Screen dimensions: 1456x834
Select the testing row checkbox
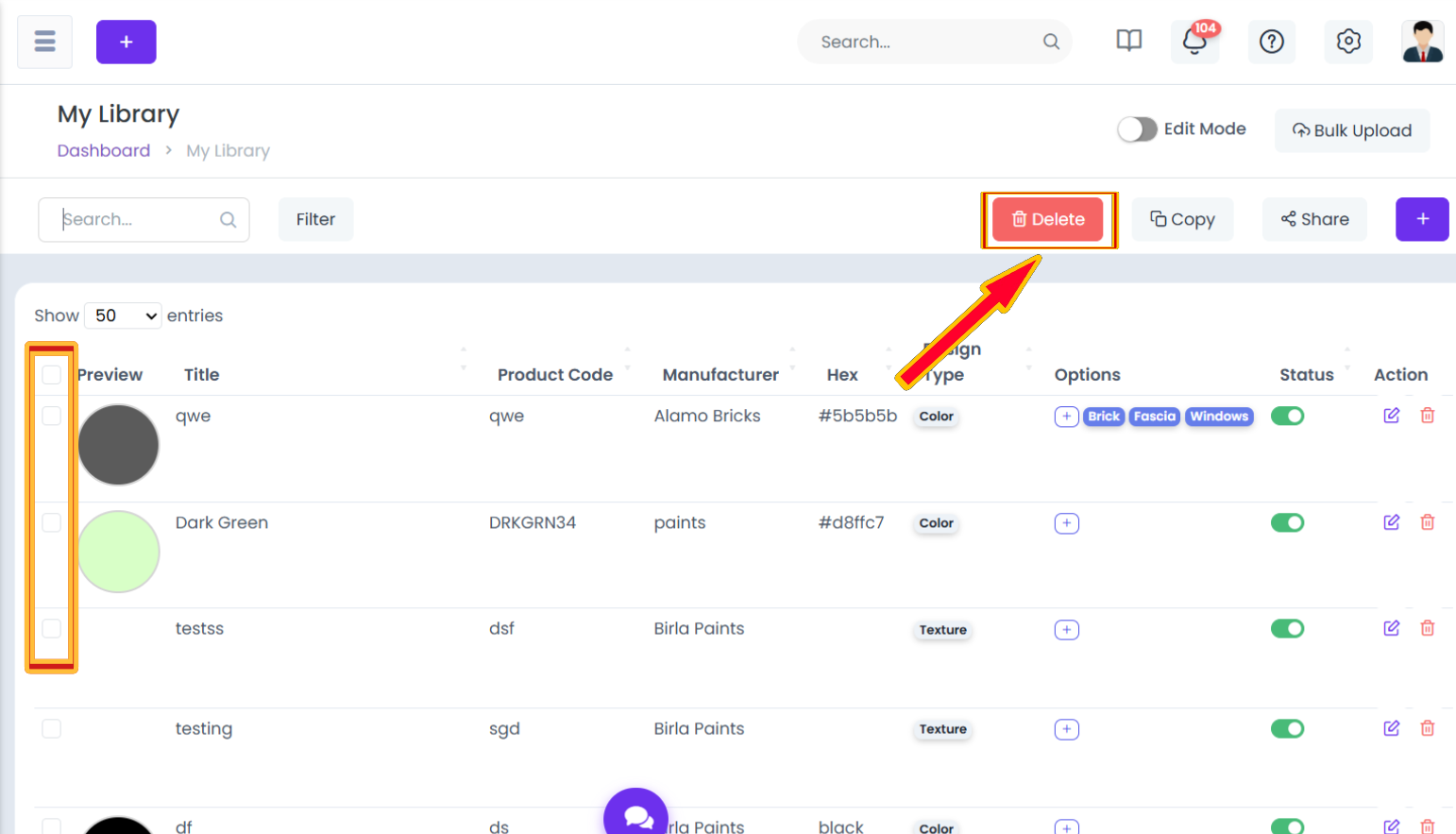click(52, 728)
